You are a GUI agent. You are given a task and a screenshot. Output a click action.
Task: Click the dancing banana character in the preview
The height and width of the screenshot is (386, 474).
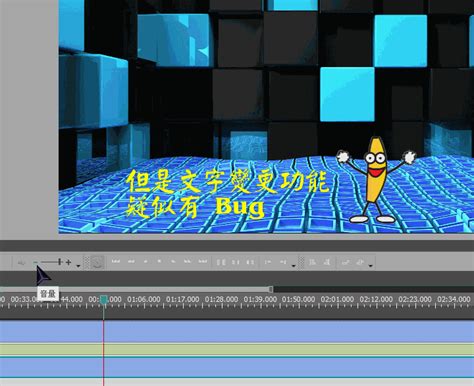point(377,179)
